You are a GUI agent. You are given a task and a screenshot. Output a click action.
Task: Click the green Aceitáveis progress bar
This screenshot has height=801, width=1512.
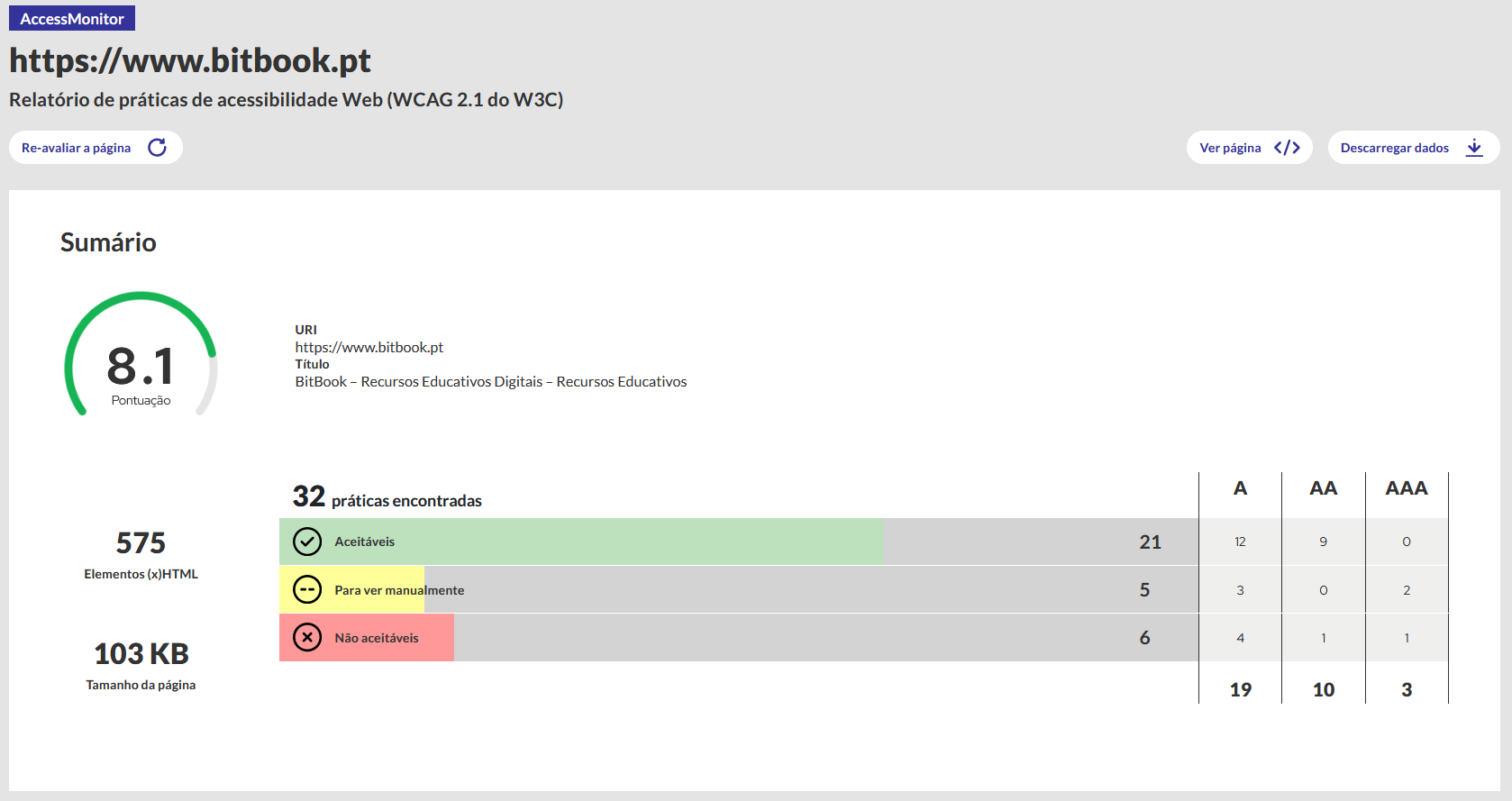pos(581,542)
